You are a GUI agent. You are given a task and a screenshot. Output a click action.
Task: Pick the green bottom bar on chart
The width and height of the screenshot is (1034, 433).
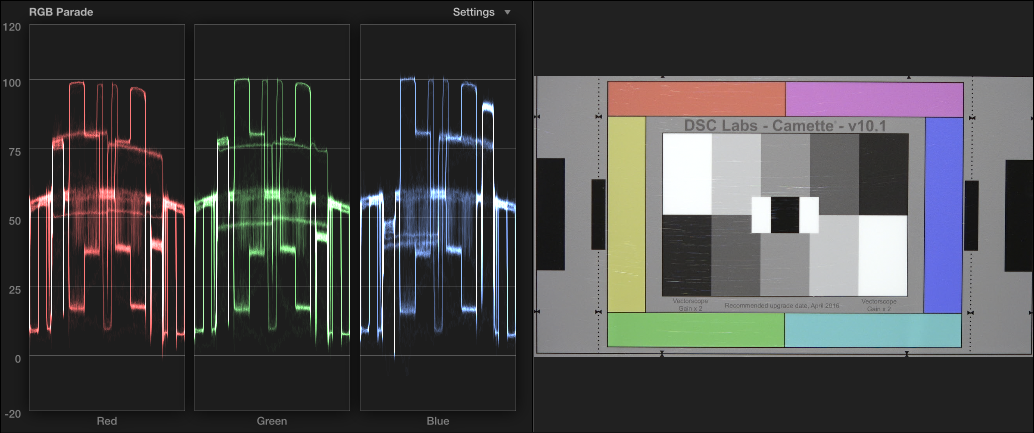[695, 330]
